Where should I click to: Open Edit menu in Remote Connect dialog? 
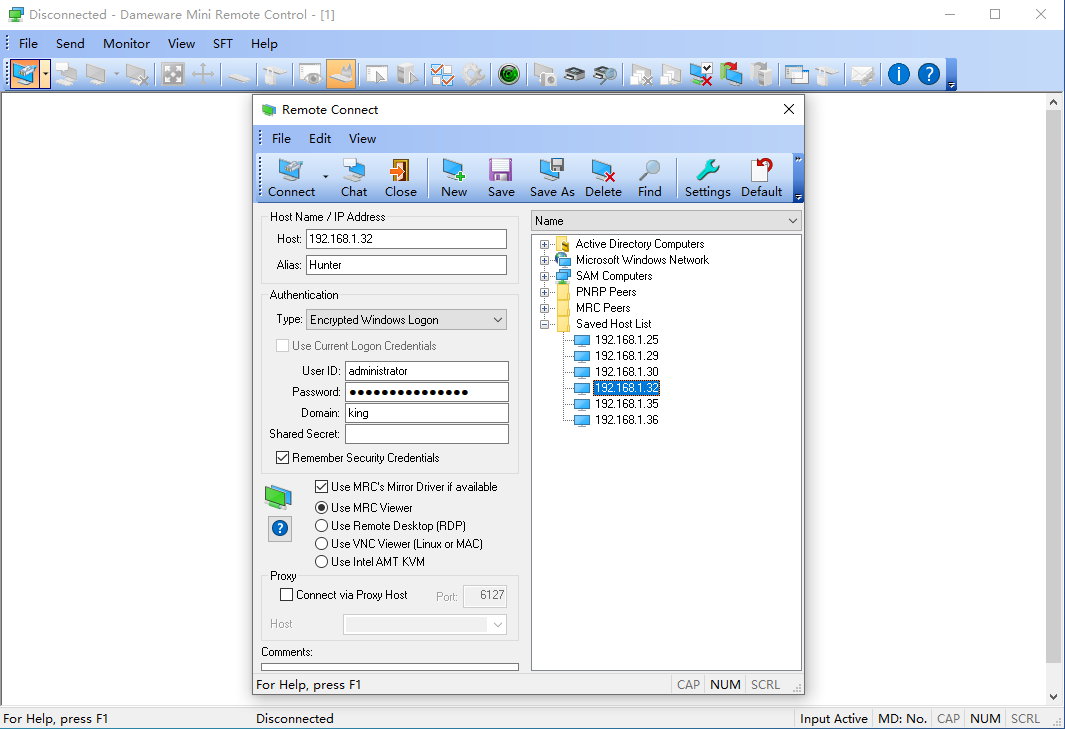320,139
